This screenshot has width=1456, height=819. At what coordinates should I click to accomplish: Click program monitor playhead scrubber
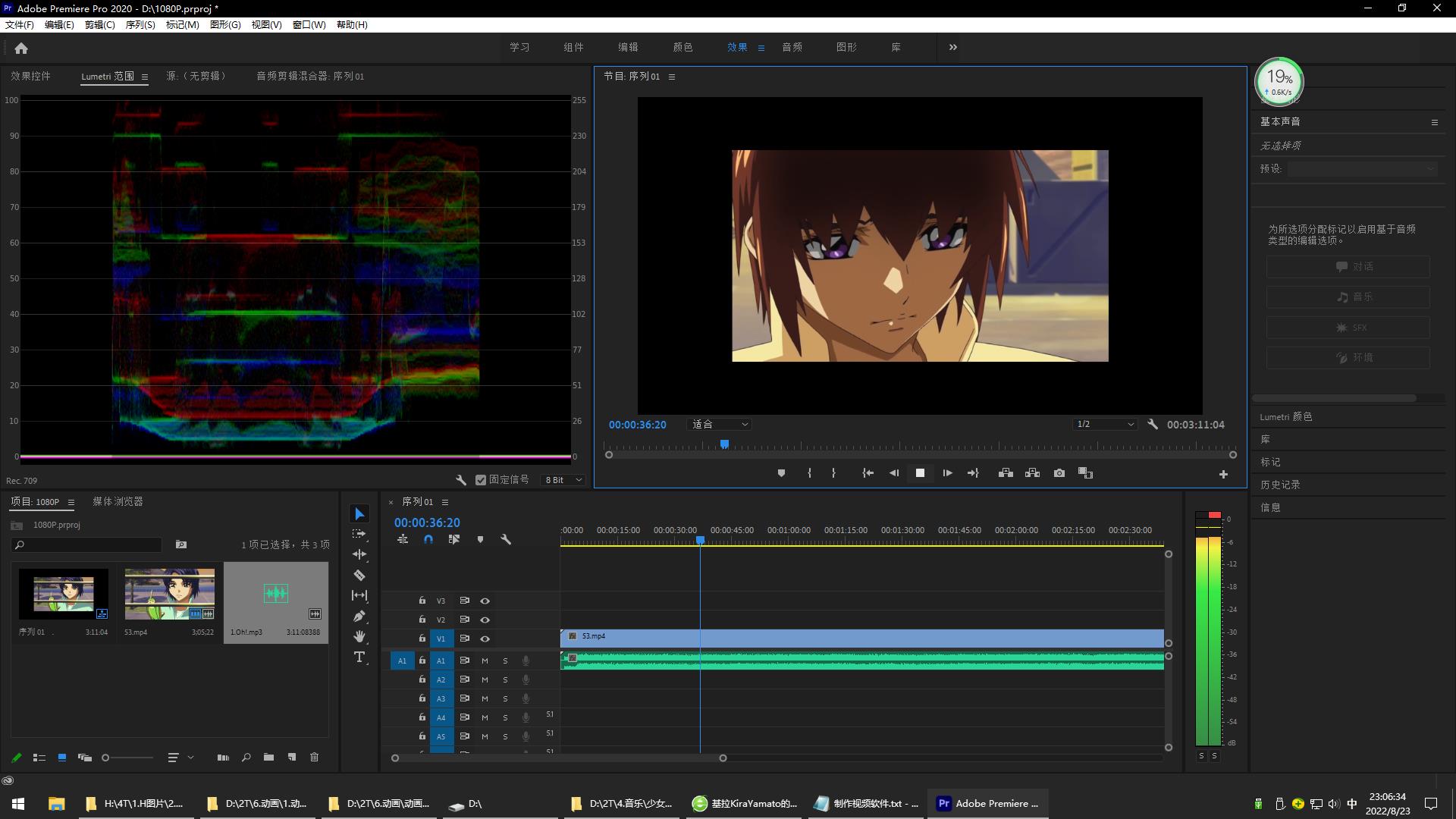[x=724, y=444]
